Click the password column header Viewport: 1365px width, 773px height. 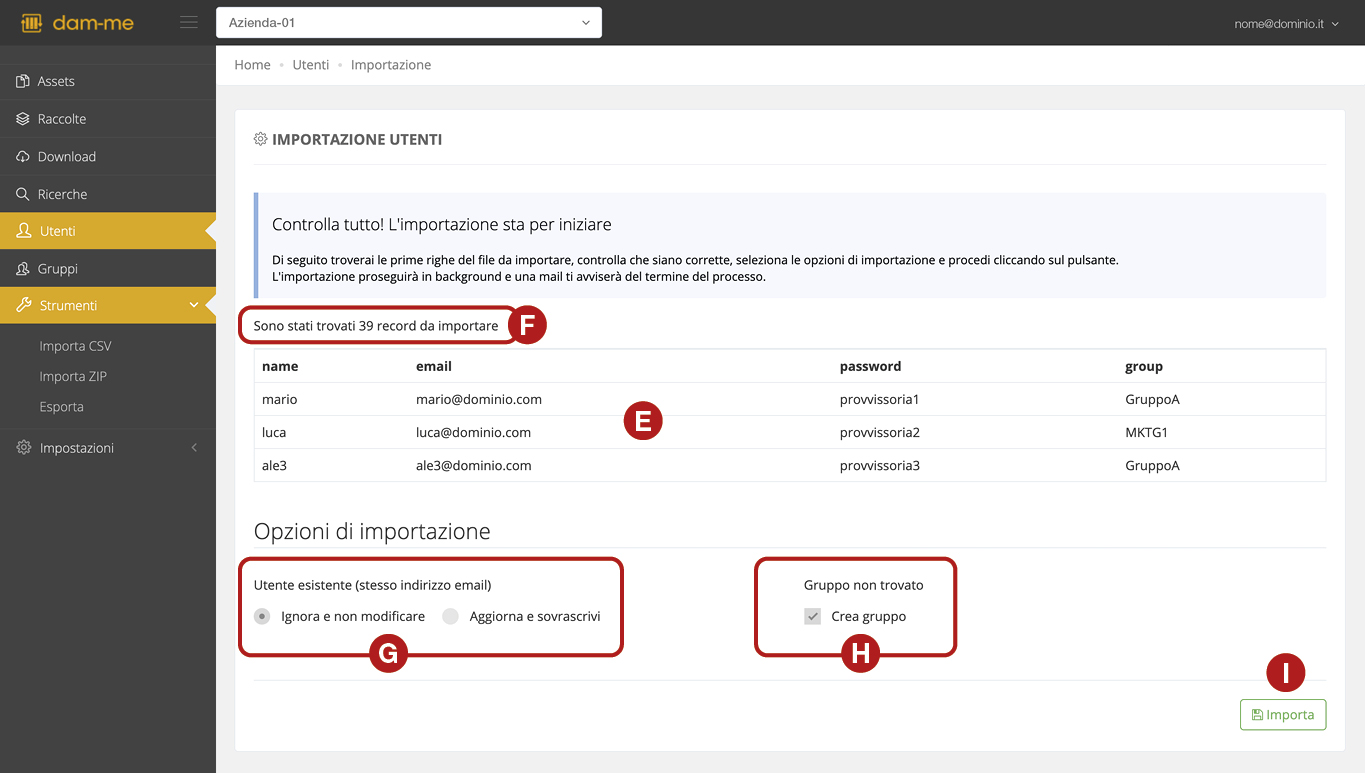click(871, 366)
